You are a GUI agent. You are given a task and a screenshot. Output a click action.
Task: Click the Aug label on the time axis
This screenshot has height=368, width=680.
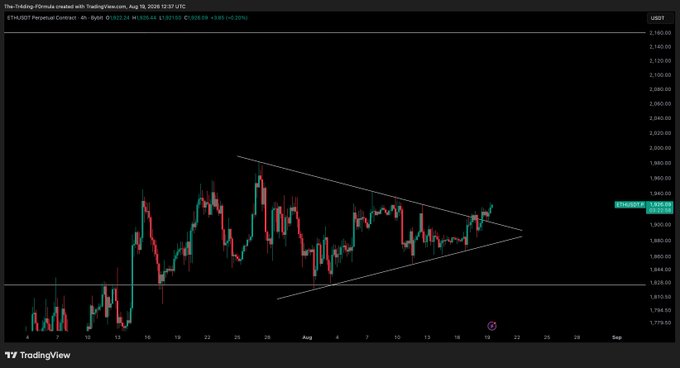tap(307, 337)
